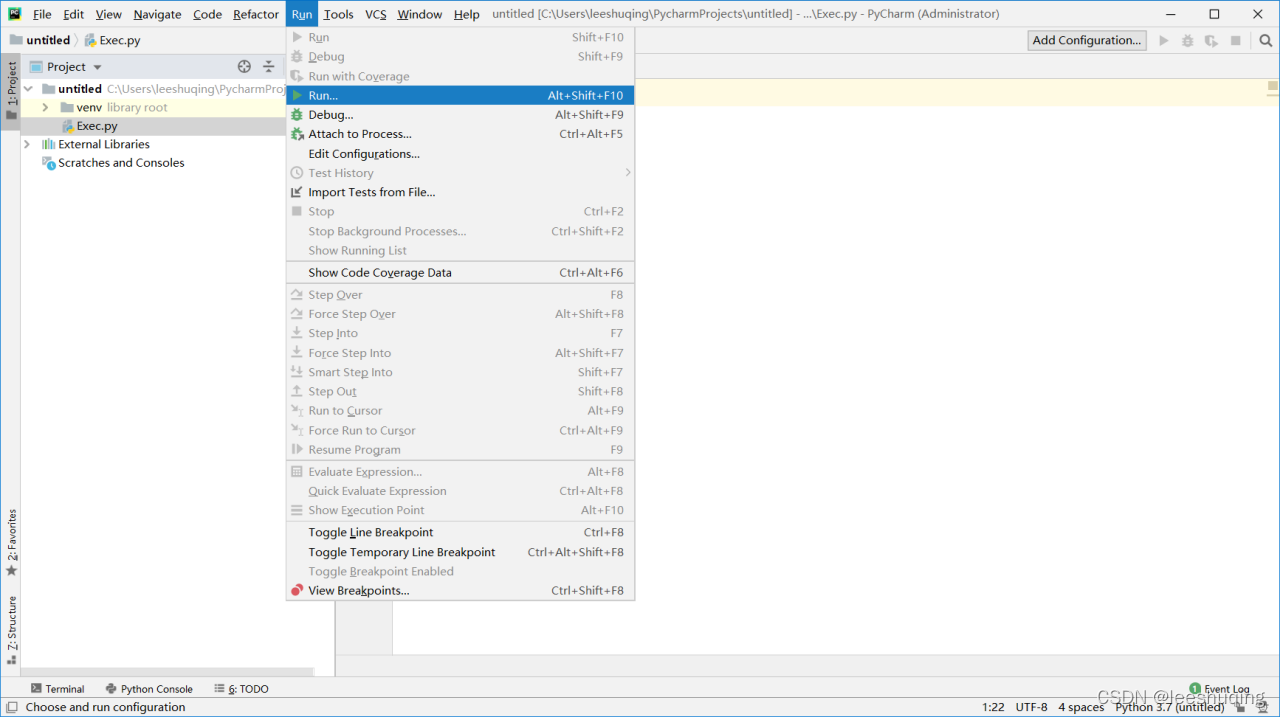Click the green Run... play icon
Image resolution: width=1280 pixels, height=717 pixels.
(297, 95)
